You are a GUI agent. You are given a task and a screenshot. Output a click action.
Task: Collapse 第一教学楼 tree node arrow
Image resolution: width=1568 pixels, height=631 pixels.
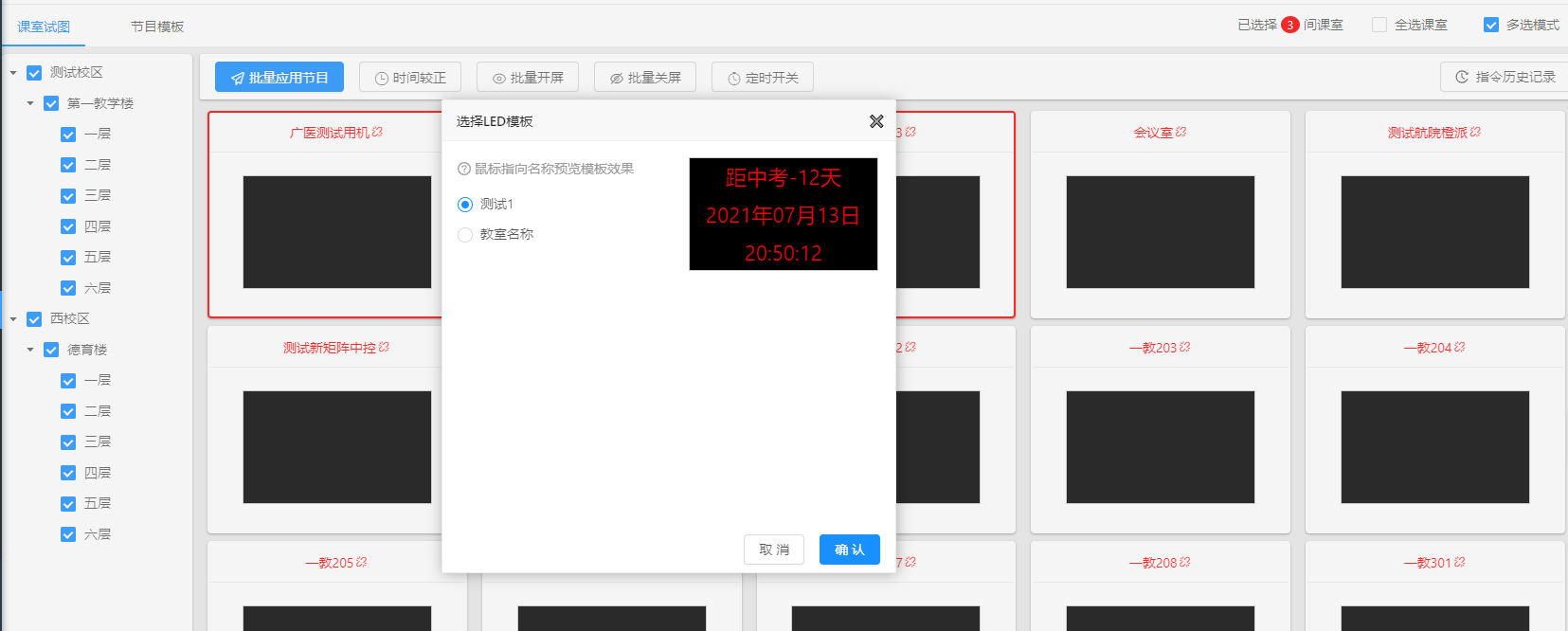tap(30, 103)
